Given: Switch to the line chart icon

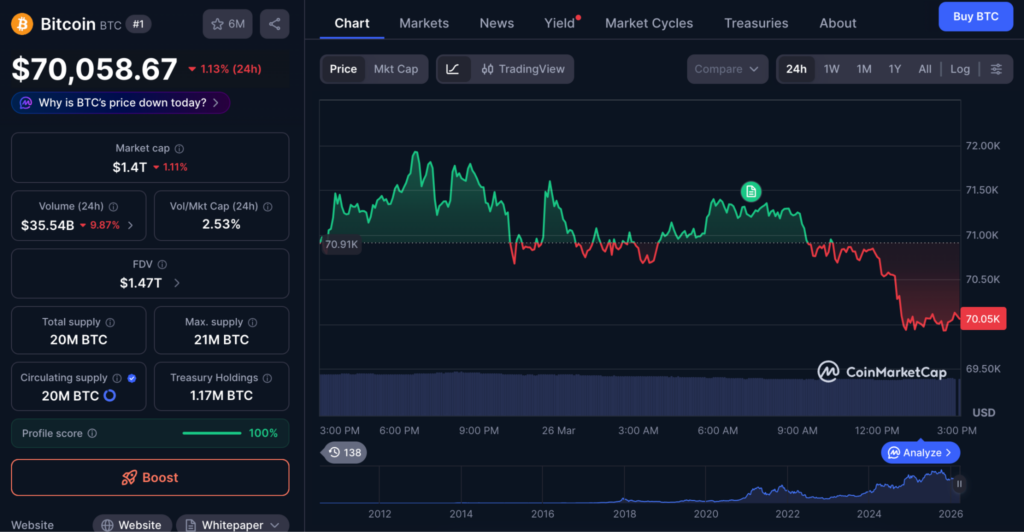Looking at the screenshot, I should [x=453, y=69].
